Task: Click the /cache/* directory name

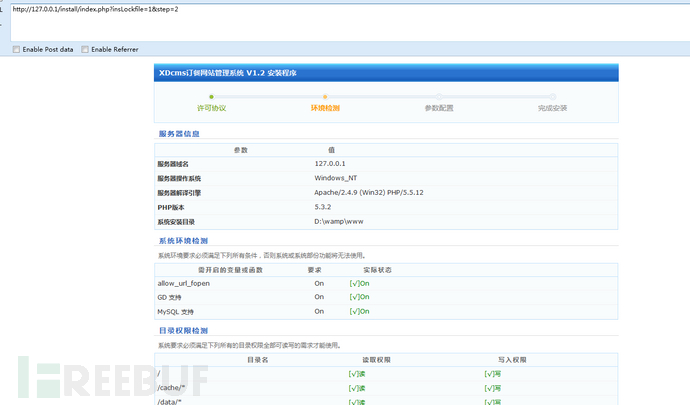Action: (x=171, y=388)
